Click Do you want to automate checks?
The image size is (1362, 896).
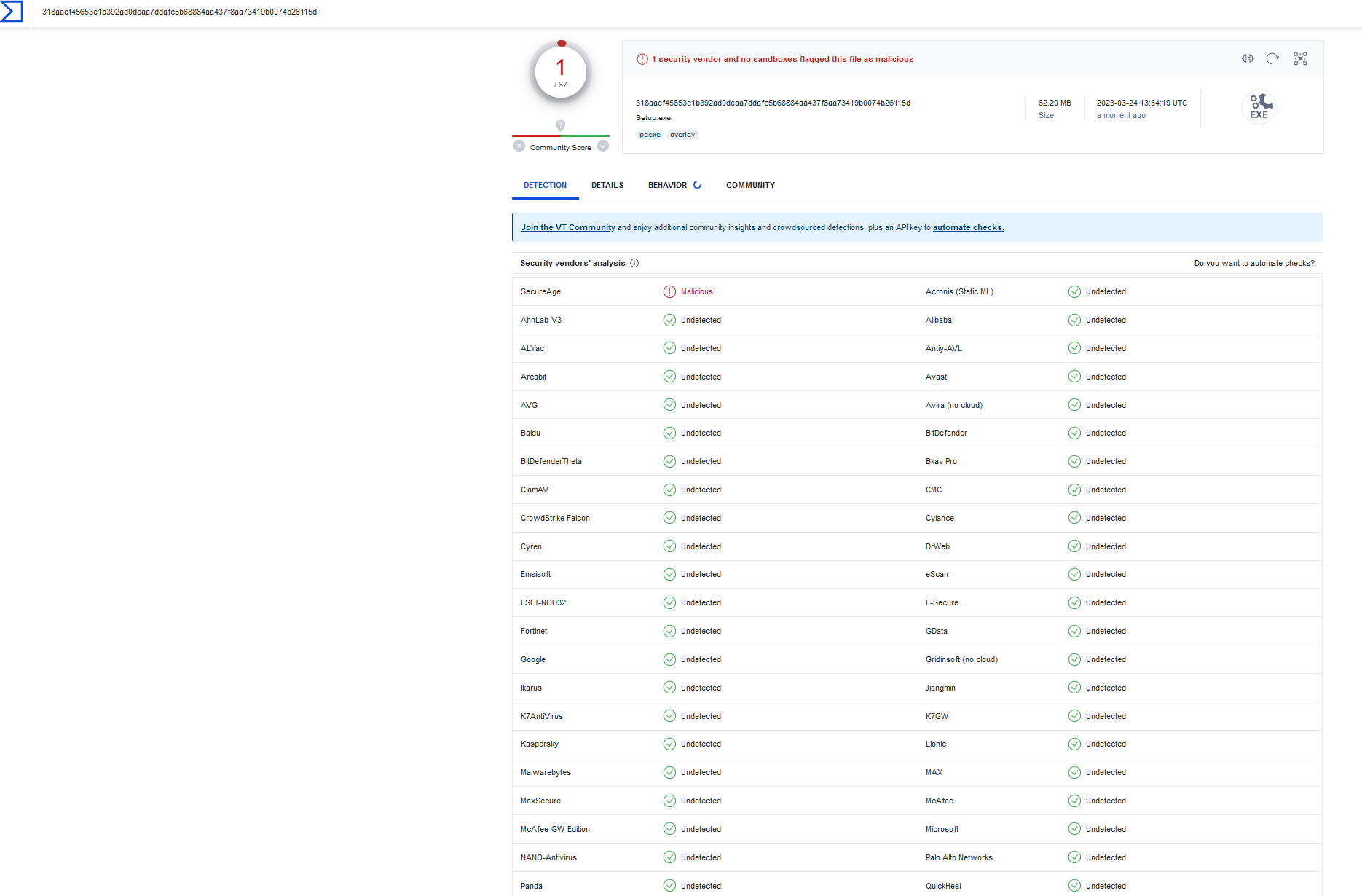click(1254, 264)
